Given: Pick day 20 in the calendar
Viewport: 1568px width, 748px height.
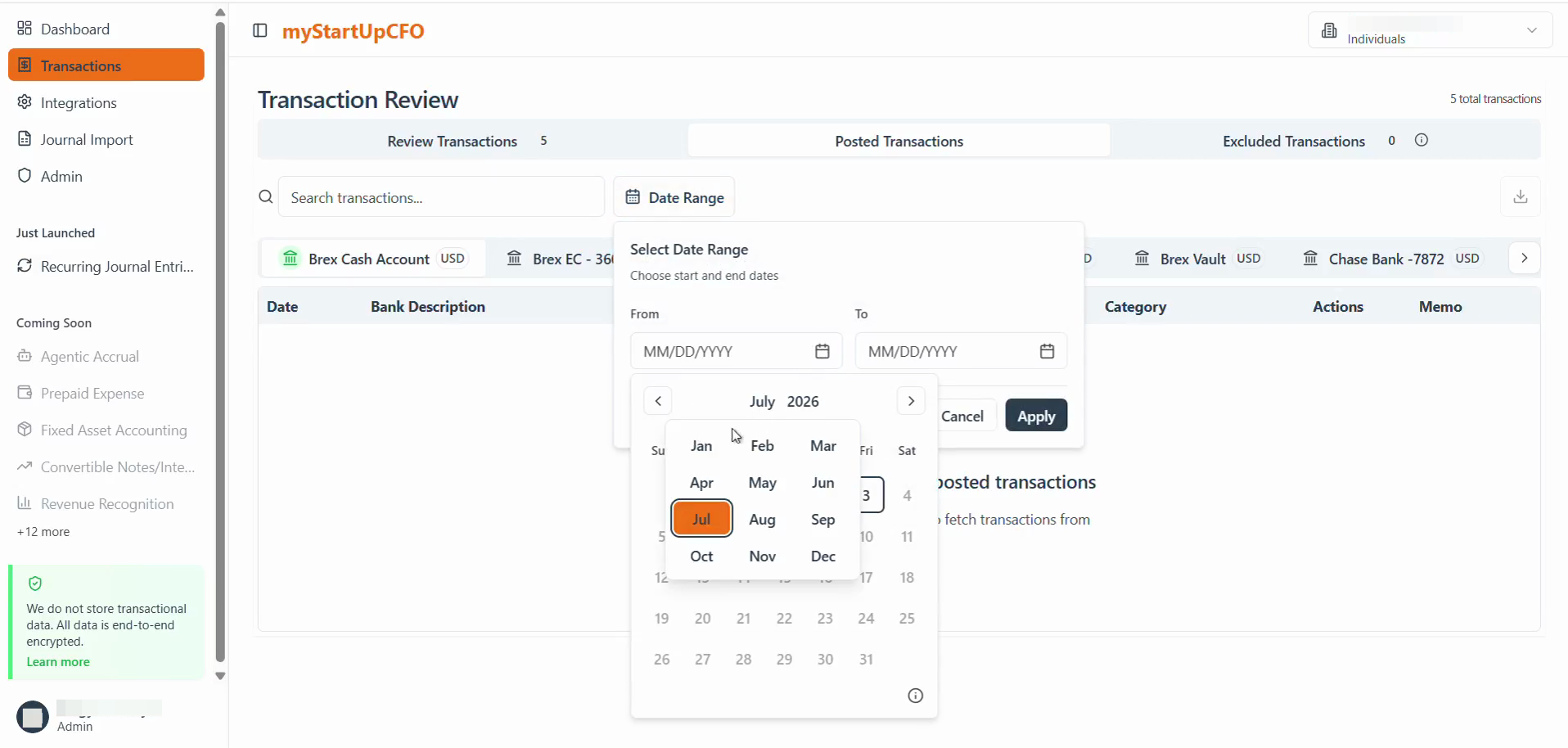Looking at the screenshot, I should point(703,618).
